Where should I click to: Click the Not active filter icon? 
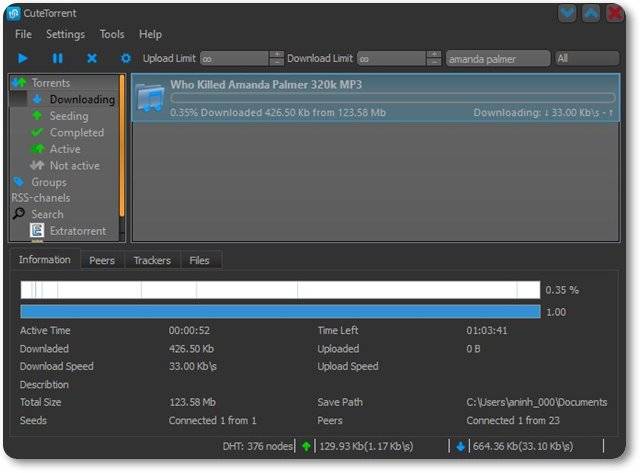point(37,165)
